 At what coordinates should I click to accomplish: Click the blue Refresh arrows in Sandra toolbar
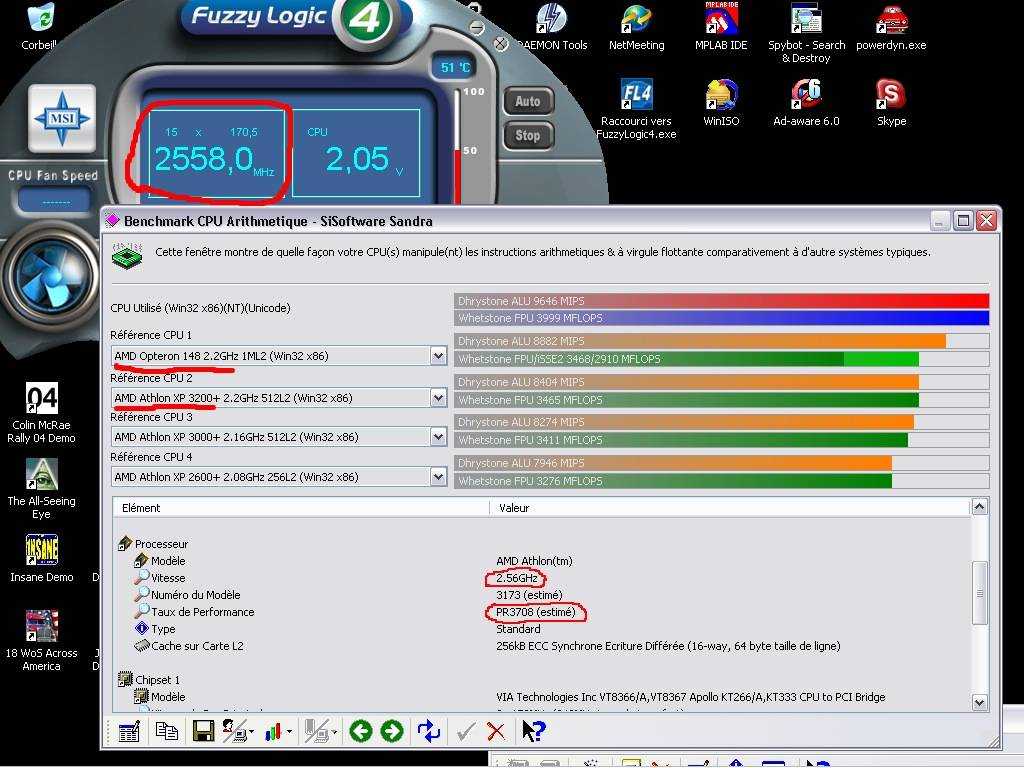(x=429, y=731)
